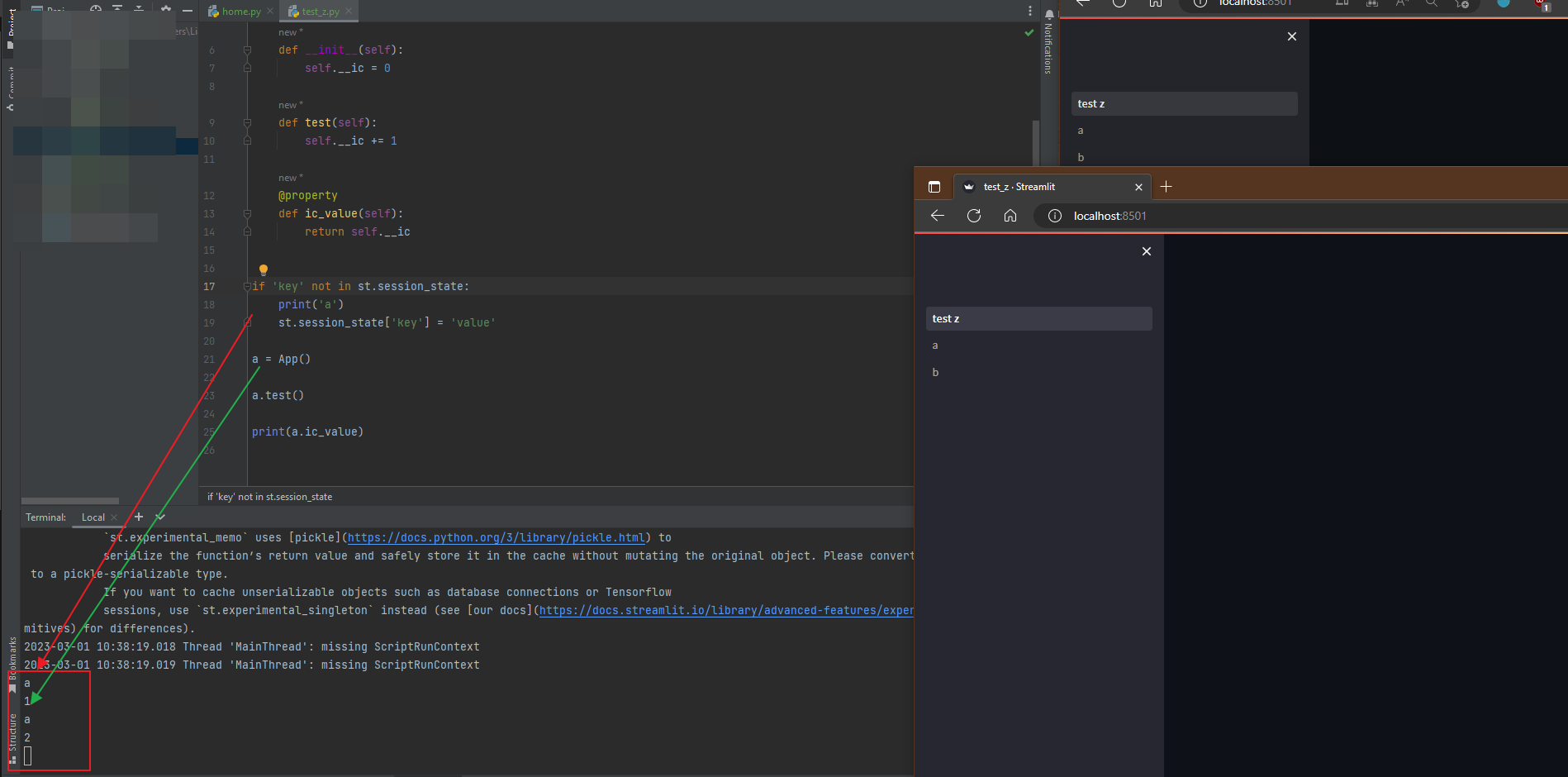Image resolution: width=1568 pixels, height=777 pixels.
Task: Go to home page in front browser
Action: click(x=1010, y=216)
